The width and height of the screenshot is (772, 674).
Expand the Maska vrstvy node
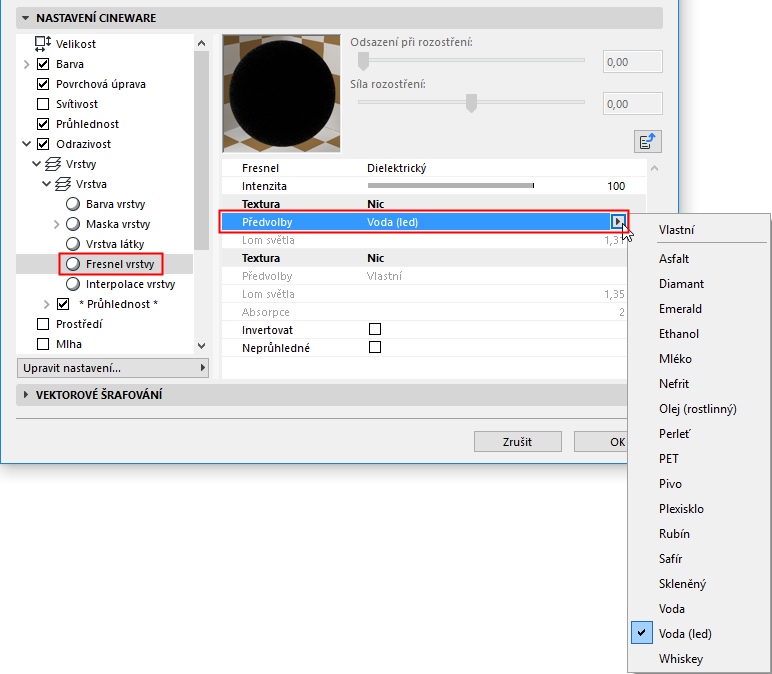[57, 224]
